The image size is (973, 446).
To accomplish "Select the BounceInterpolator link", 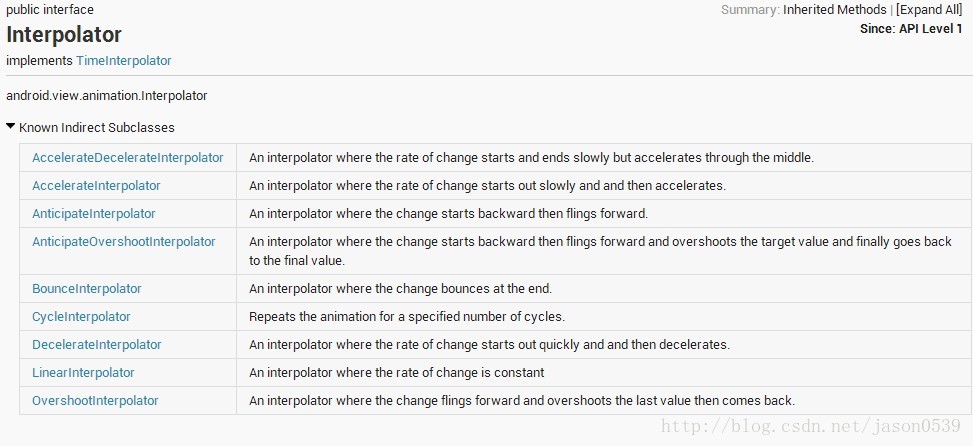I will pos(87,289).
